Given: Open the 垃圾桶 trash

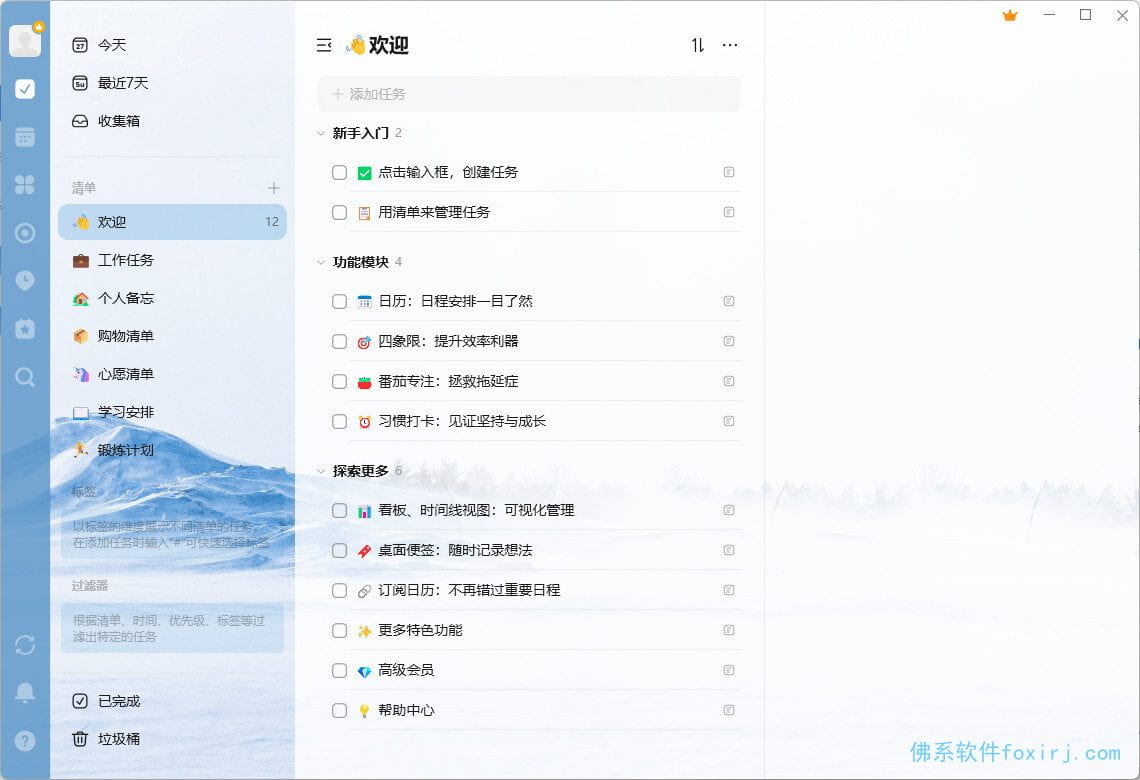Looking at the screenshot, I should point(172,739).
